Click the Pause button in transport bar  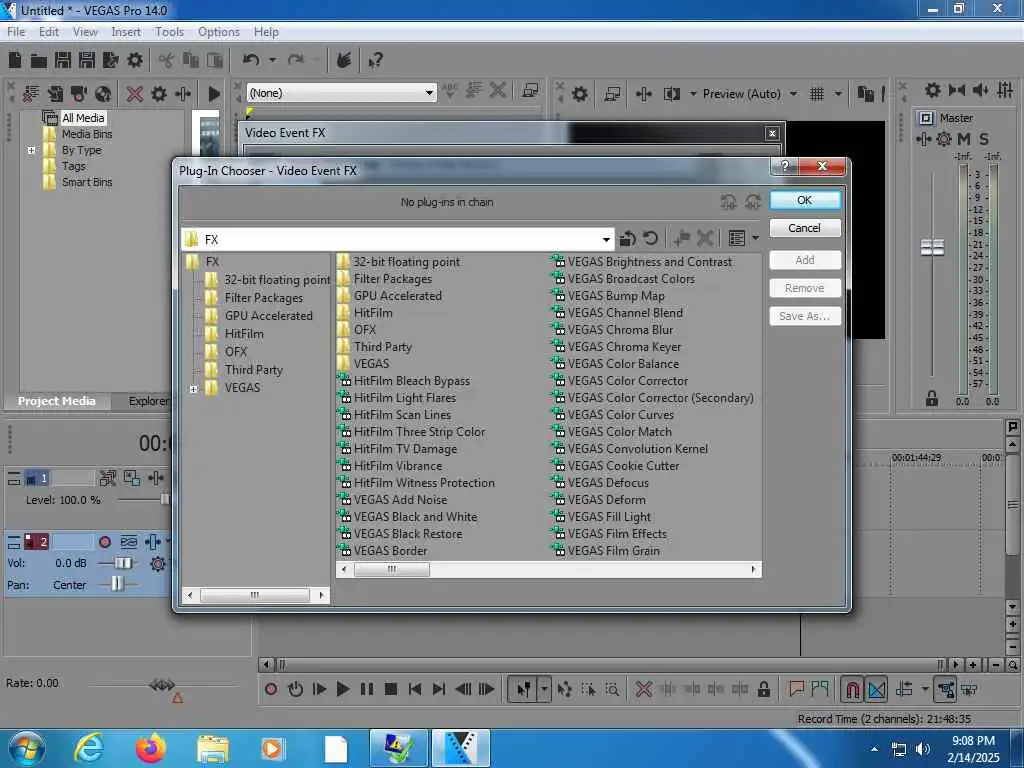click(x=366, y=689)
